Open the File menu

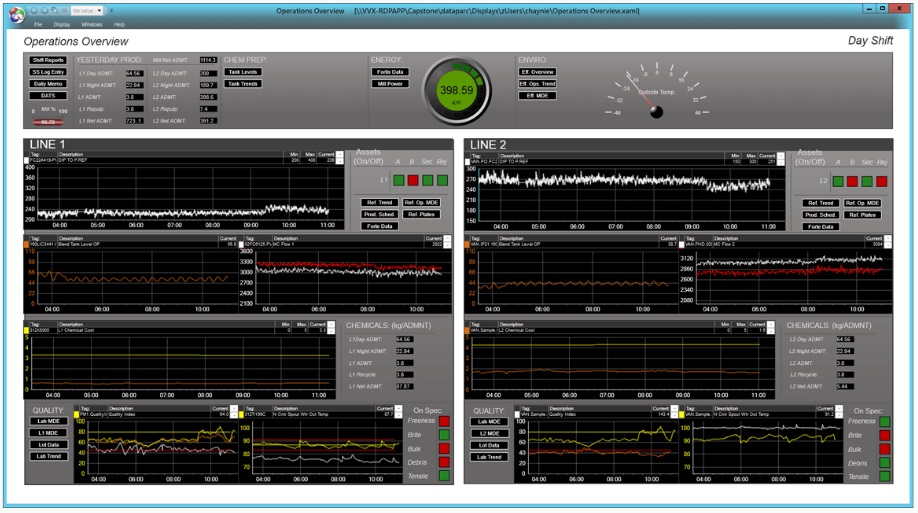(38, 25)
